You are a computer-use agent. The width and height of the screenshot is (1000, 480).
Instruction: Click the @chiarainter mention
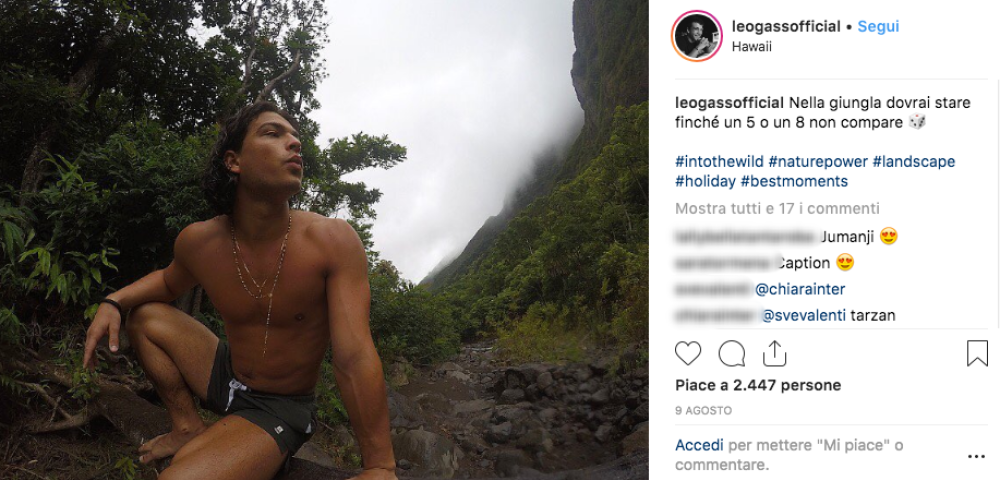800,289
